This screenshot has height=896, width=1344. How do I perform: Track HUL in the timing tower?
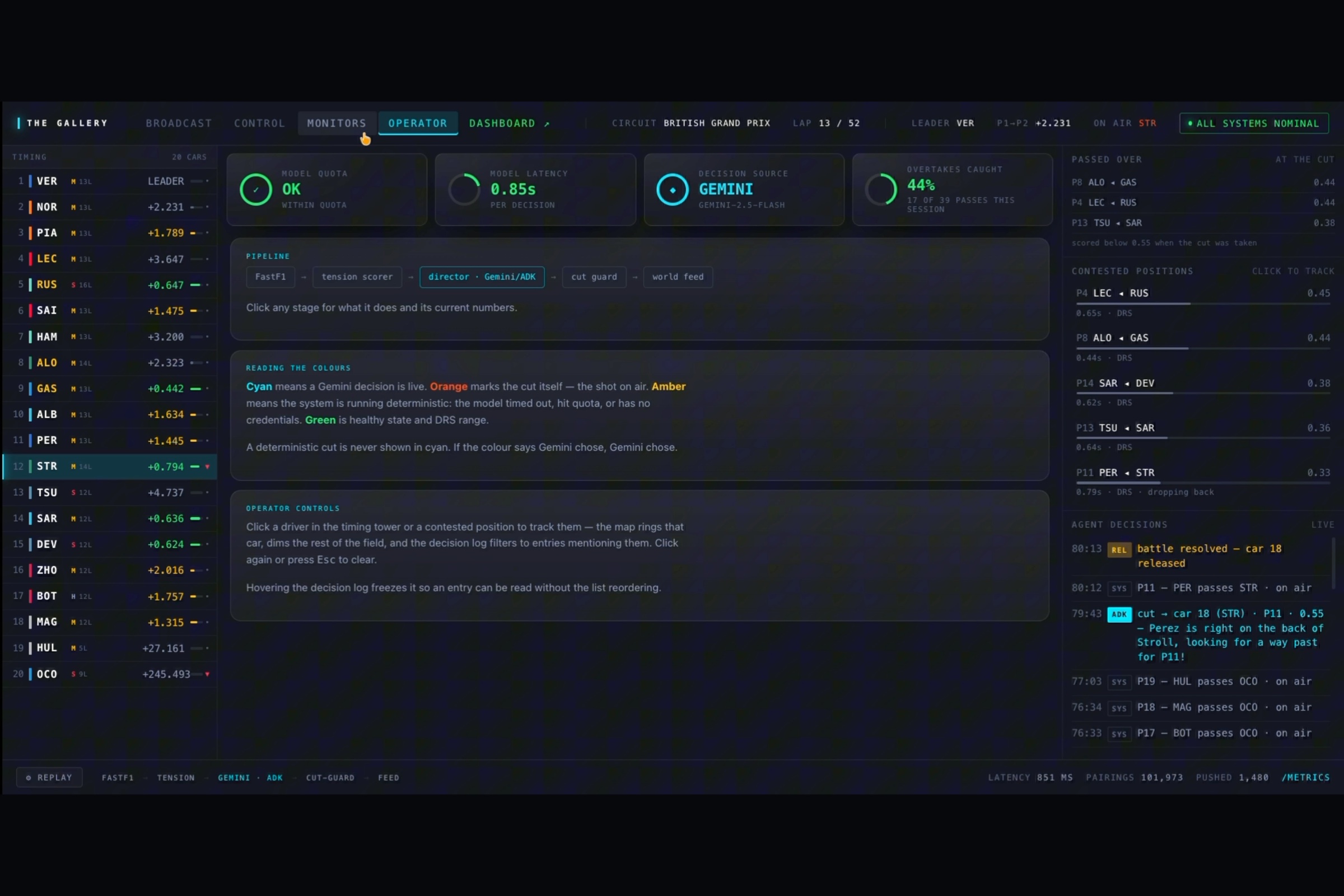click(x=110, y=648)
